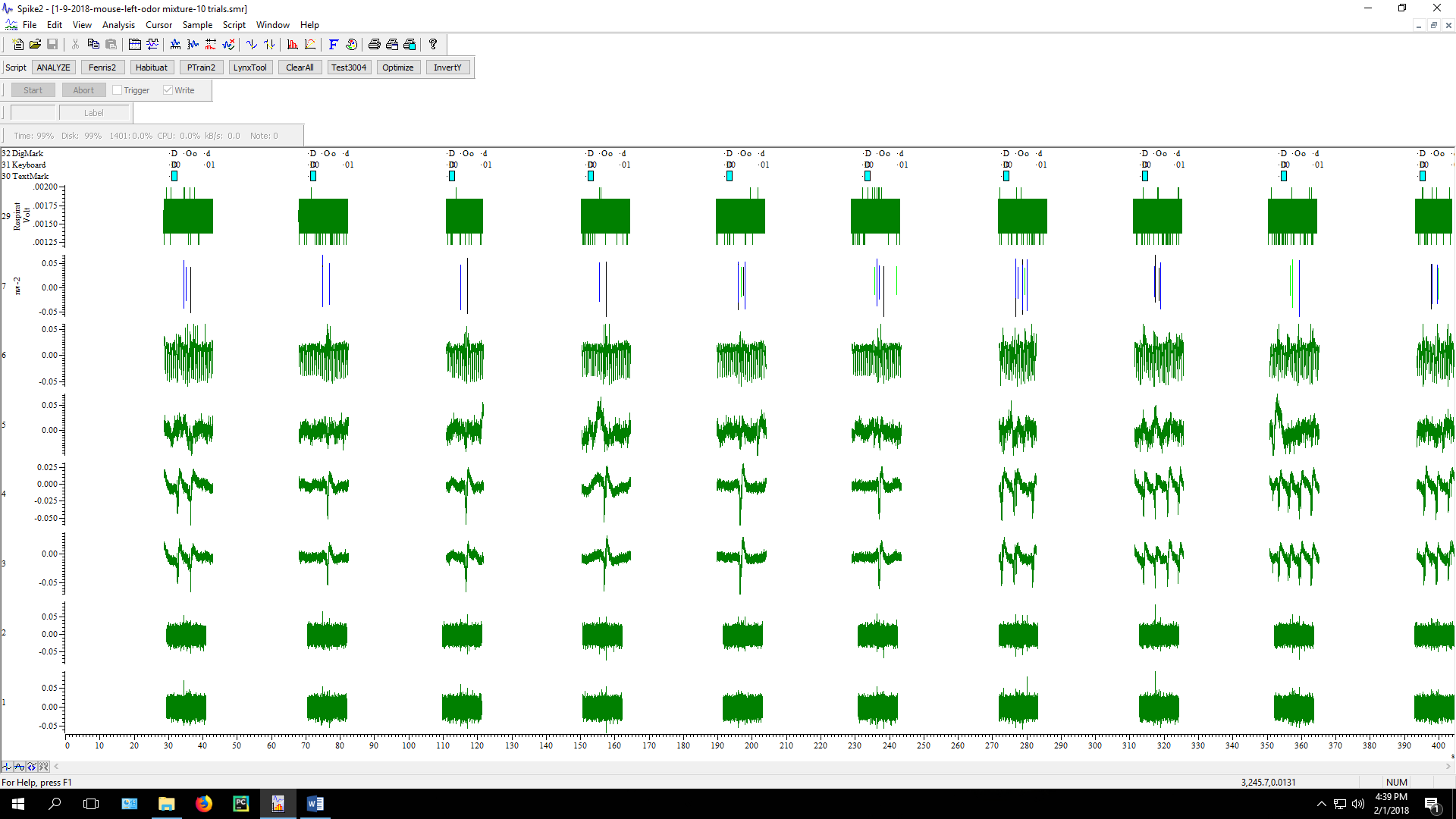Disable the Write checkbox

click(x=168, y=89)
